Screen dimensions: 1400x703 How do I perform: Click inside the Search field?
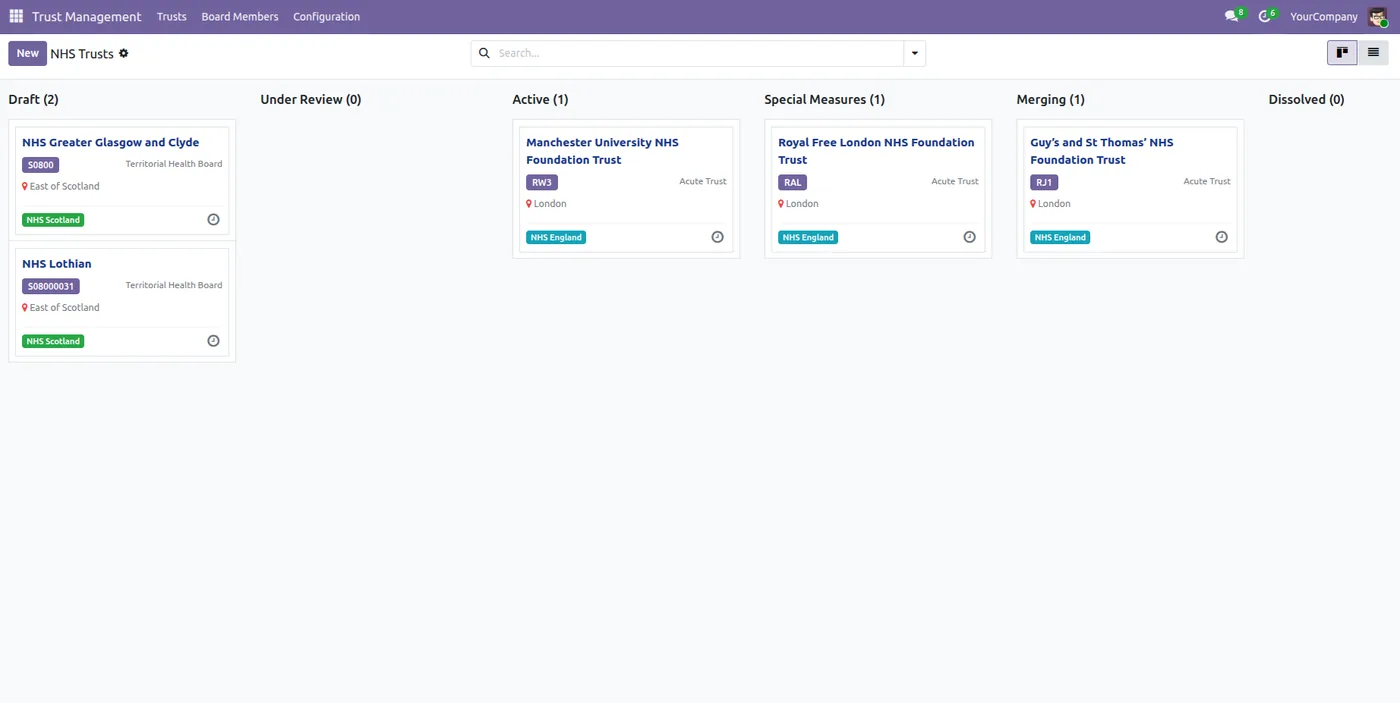698,53
